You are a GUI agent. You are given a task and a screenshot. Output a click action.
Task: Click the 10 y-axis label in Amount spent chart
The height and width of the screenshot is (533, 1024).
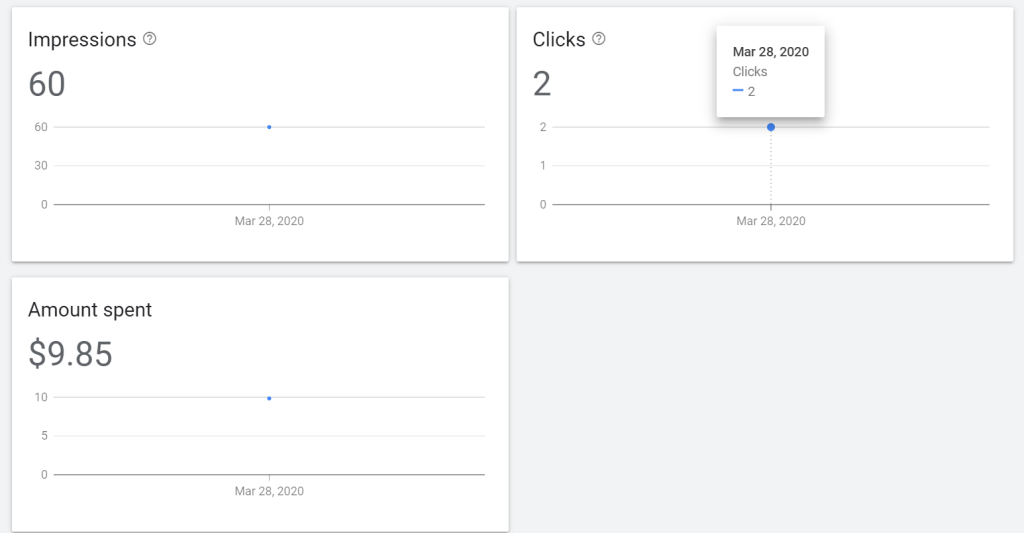point(41,397)
